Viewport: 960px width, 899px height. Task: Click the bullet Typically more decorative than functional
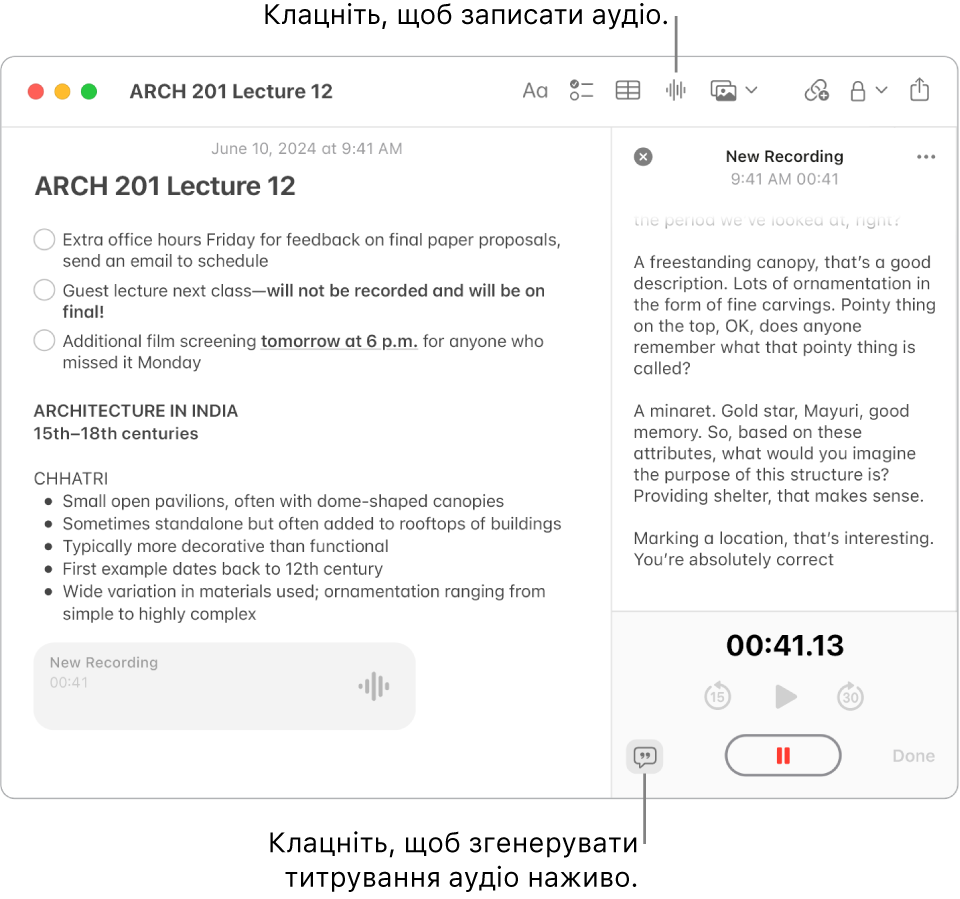click(225, 546)
